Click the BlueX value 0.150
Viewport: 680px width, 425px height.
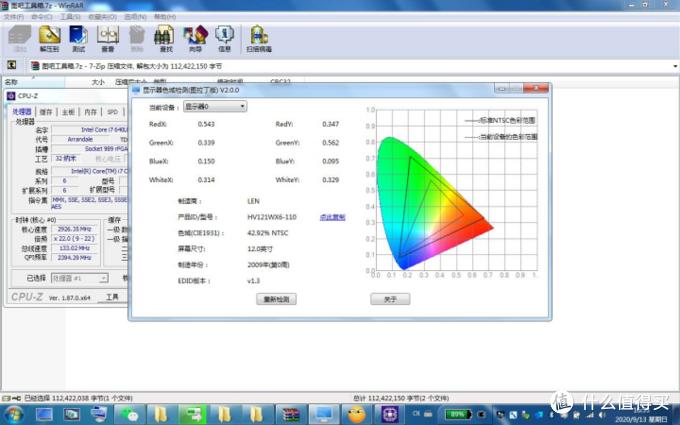point(206,161)
